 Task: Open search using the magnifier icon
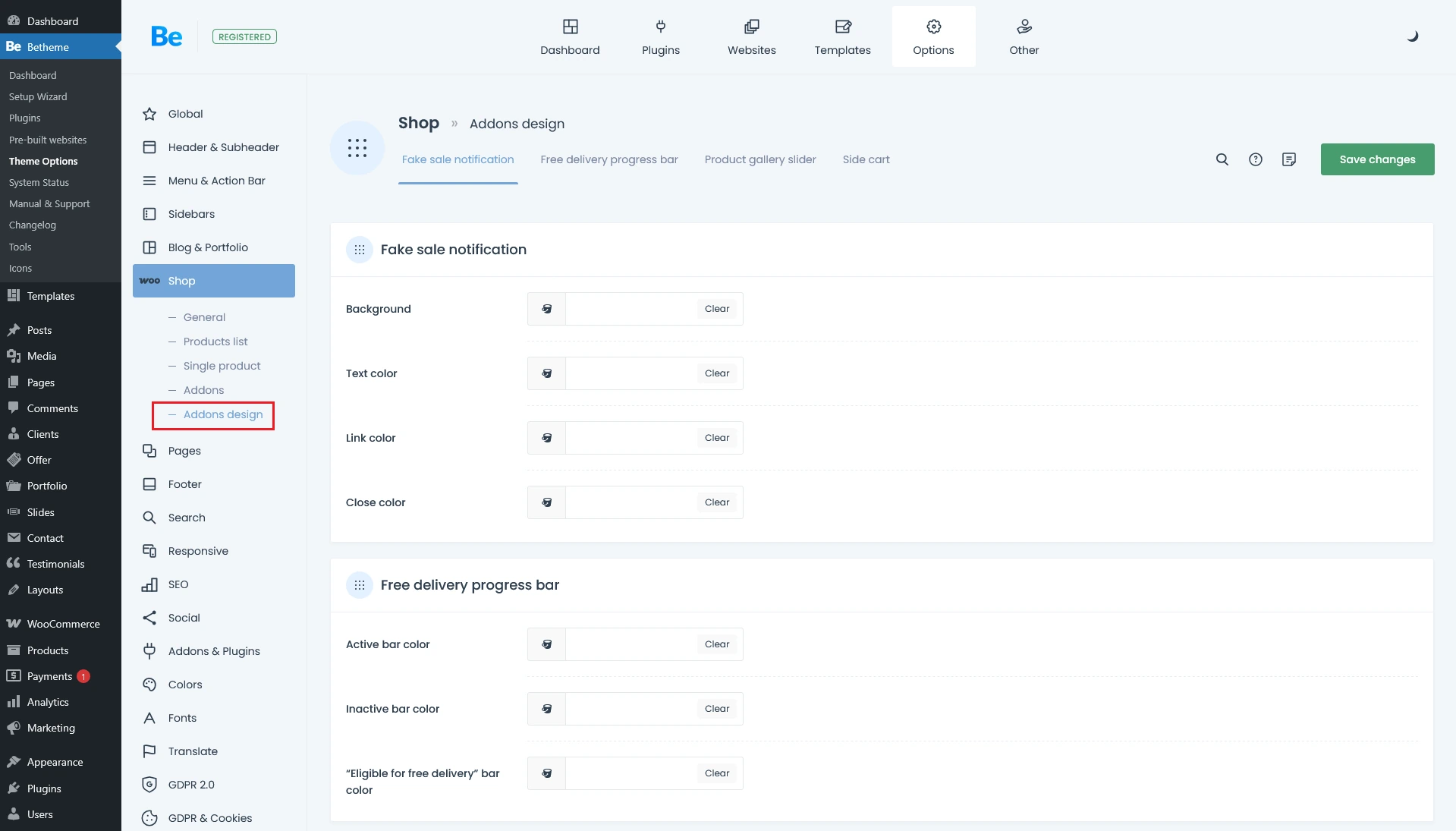[1222, 159]
